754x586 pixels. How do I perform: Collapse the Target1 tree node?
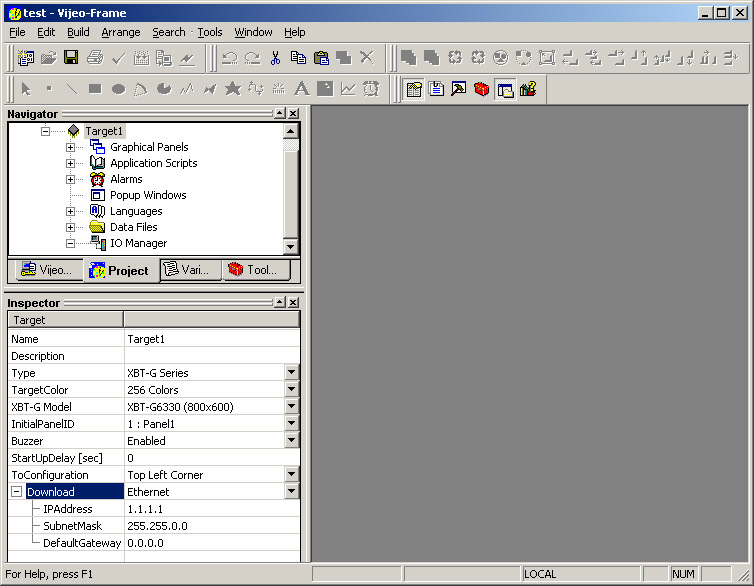point(45,131)
